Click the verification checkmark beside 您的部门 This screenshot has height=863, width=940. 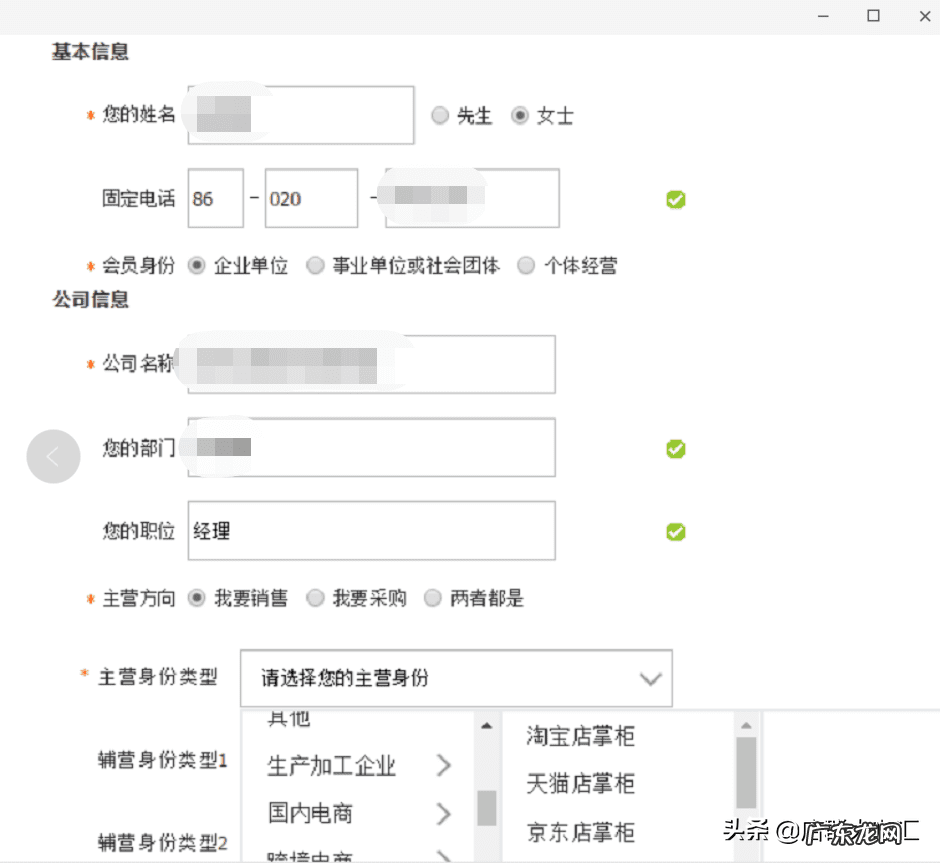coord(675,449)
